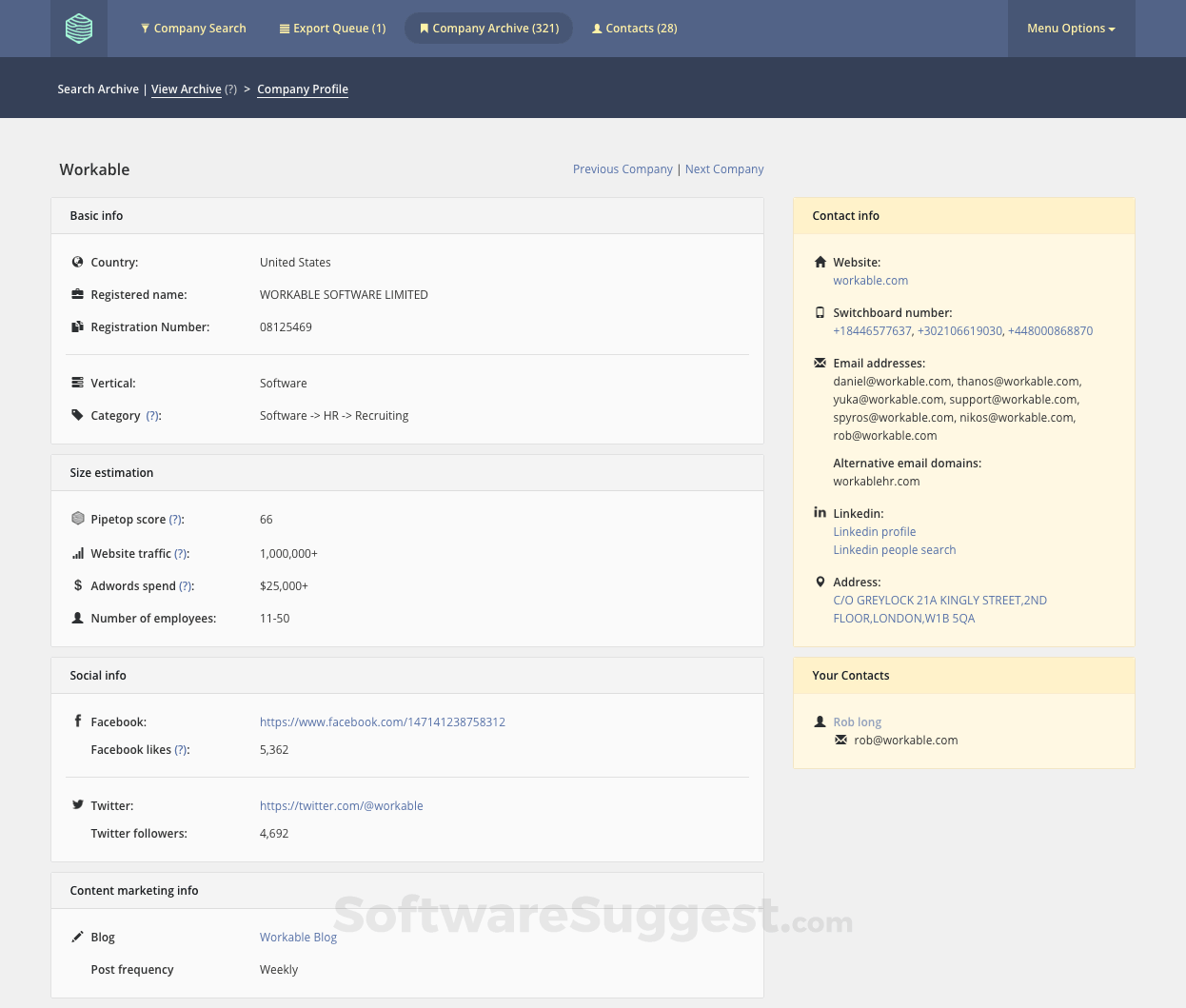
Task: Open the Rob long contact link
Action: tap(857, 722)
